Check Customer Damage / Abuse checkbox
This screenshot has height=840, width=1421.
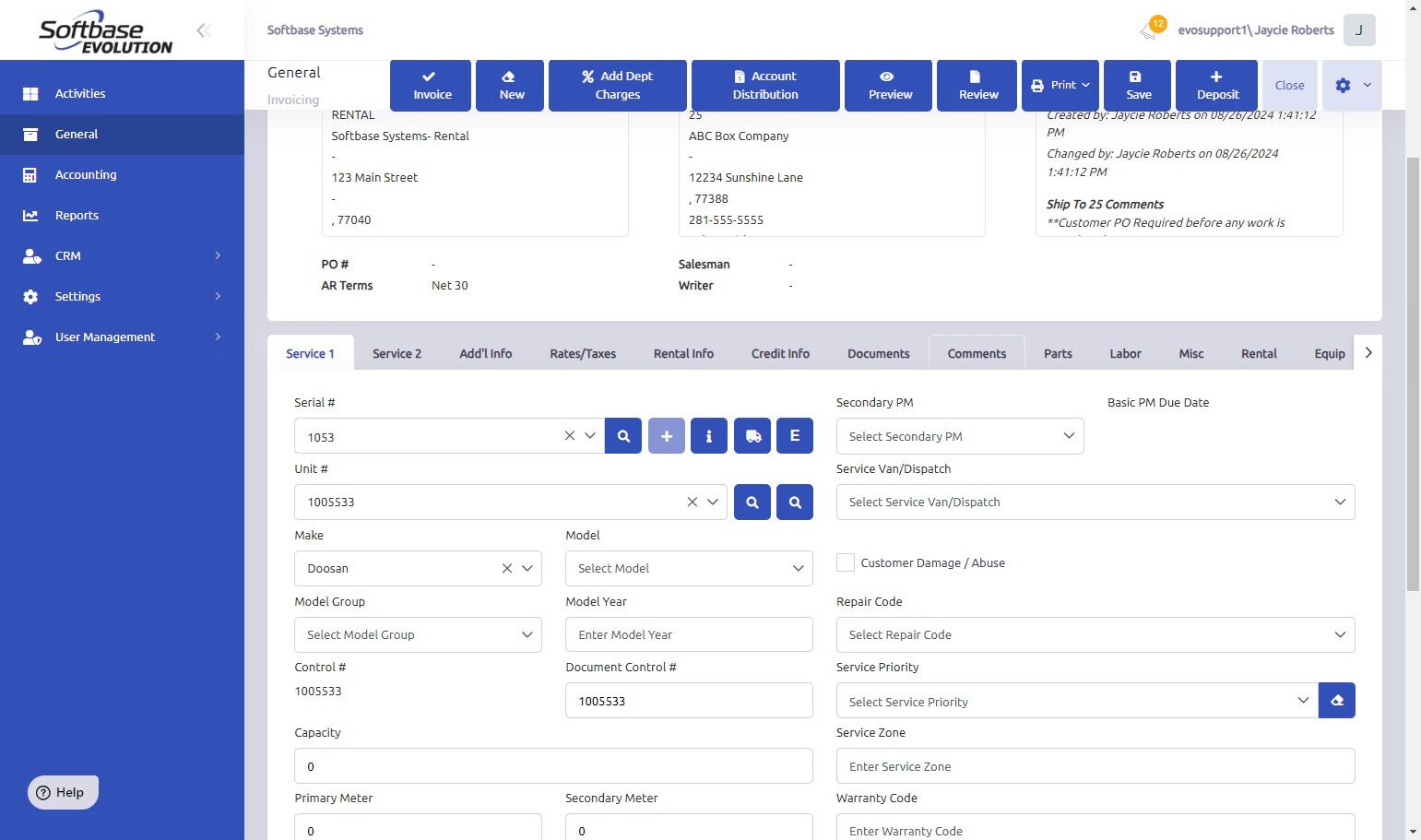point(846,562)
